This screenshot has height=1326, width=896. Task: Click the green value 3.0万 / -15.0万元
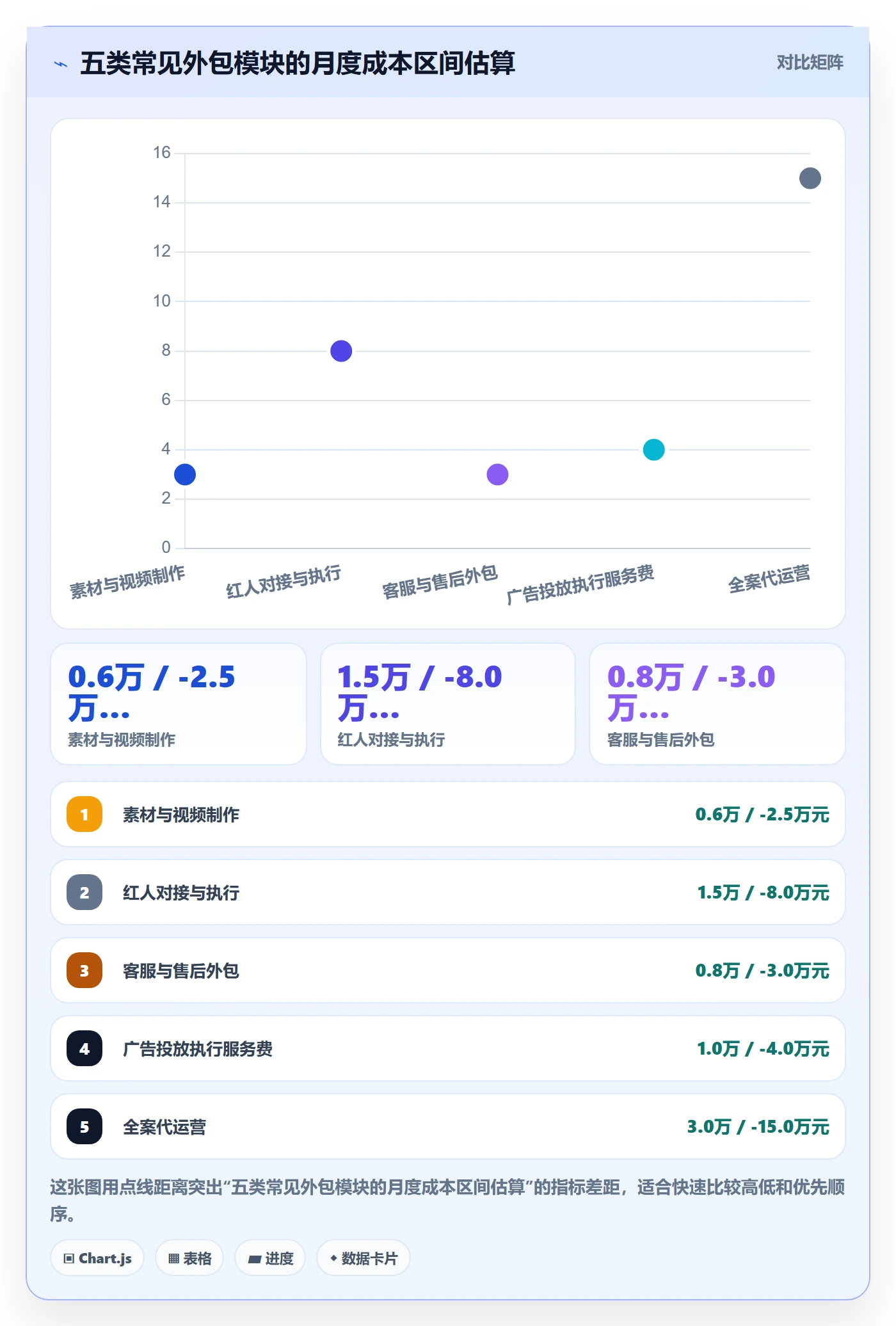pos(758,1127)
